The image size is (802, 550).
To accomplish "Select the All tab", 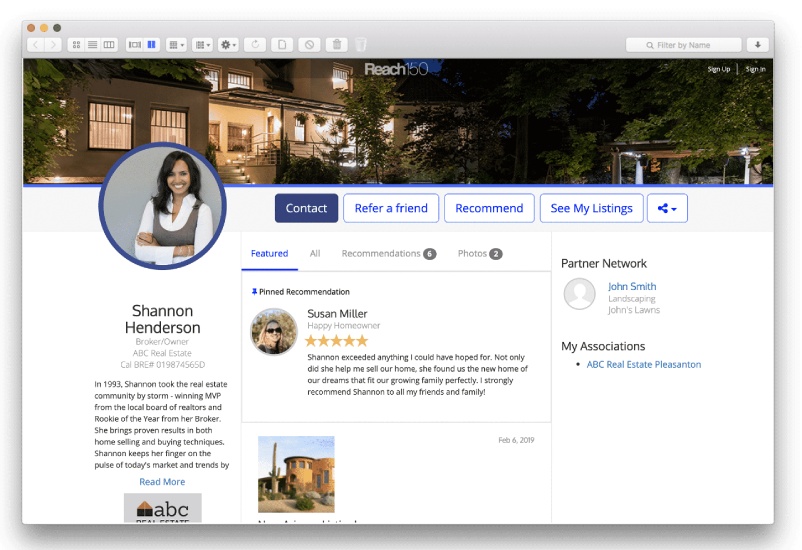I will pyautogui.click(x=315, y=254).
